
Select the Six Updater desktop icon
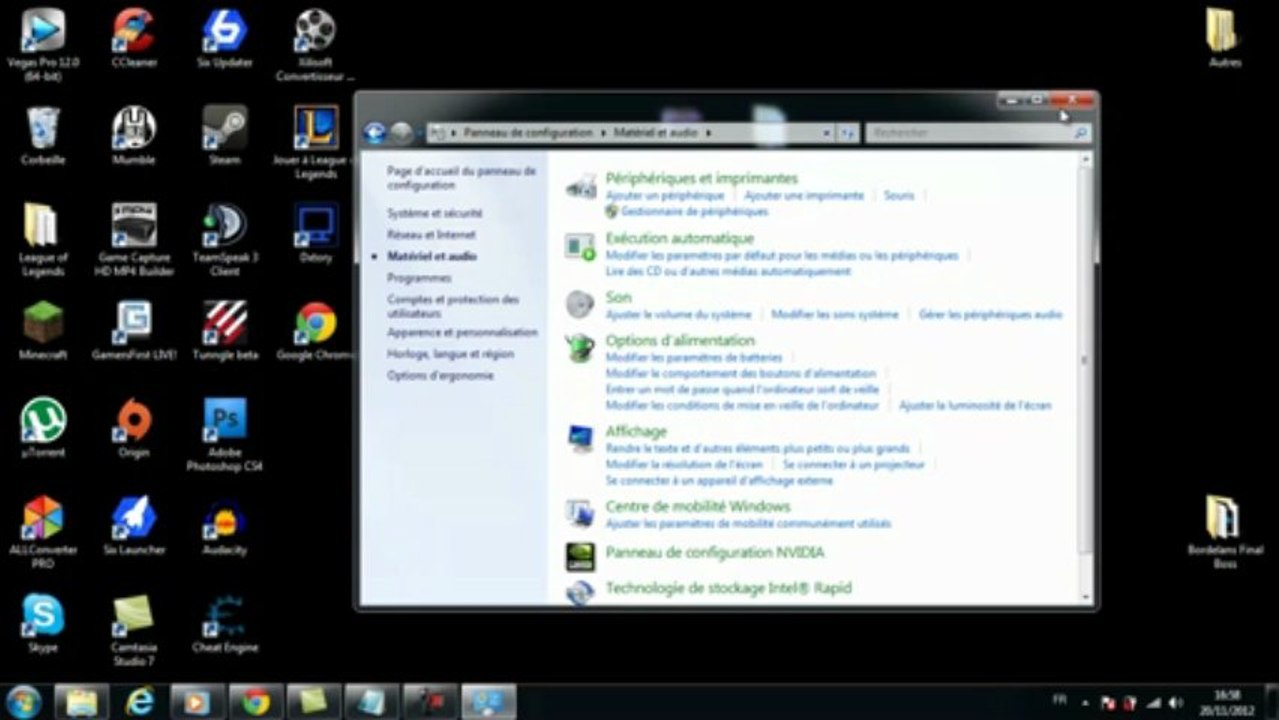tap(224, 38)
